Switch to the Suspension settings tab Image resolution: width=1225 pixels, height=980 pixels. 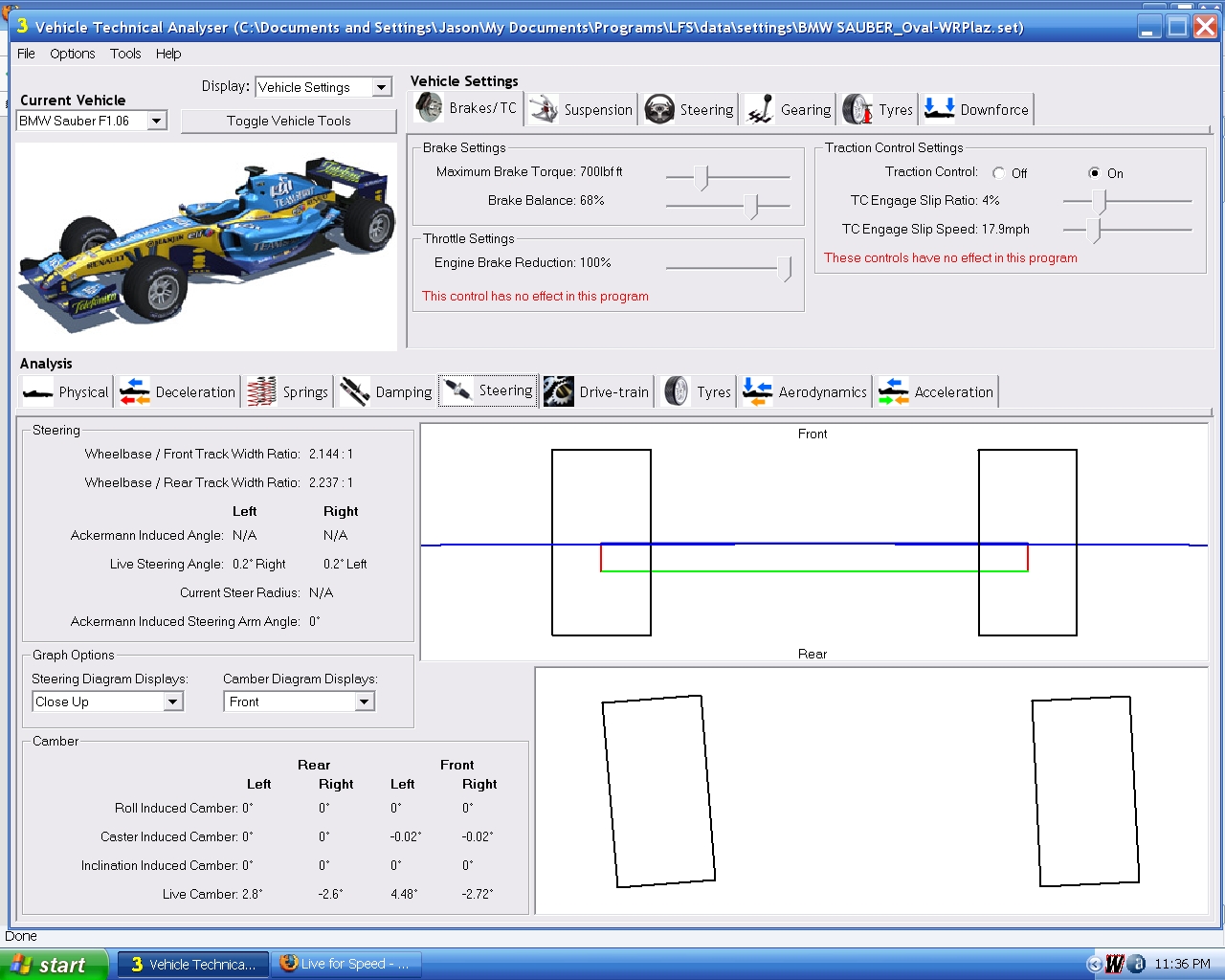[x=581, y=109]
